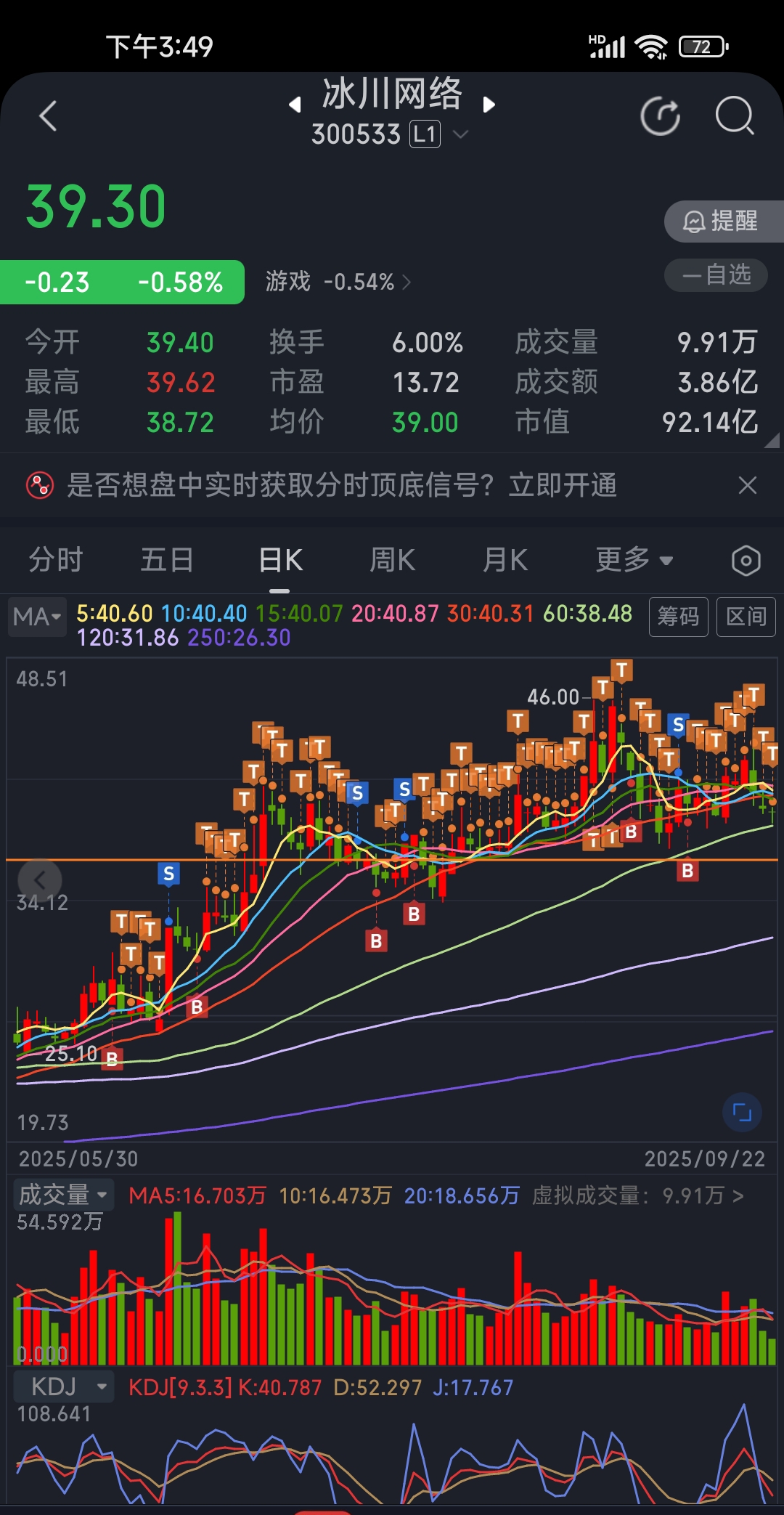Tap the MA5:16.703万 volume readout

pyautogui.click(x=197, y=1195)
